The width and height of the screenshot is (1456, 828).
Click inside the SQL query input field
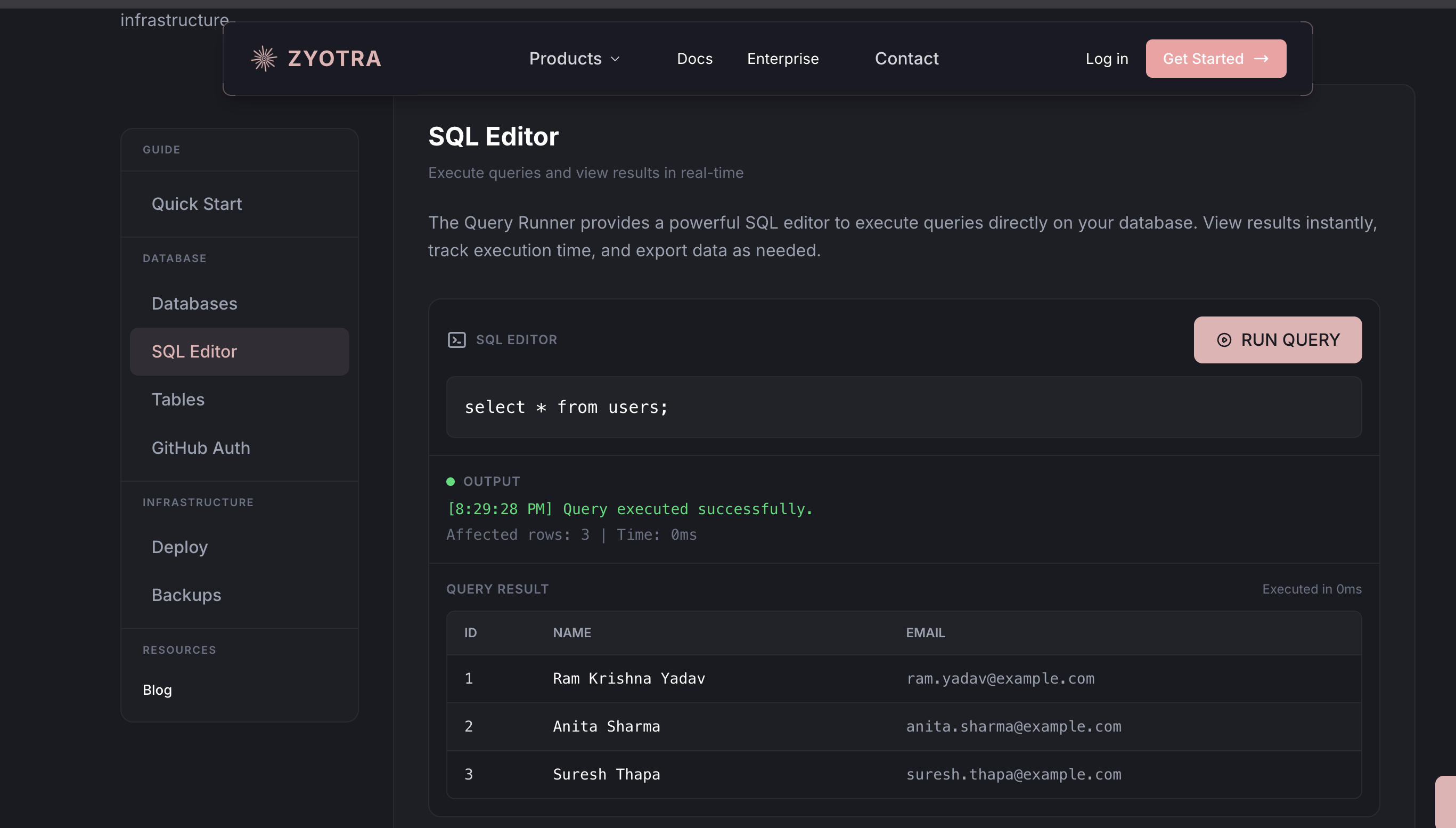click(x=903, y=407)
